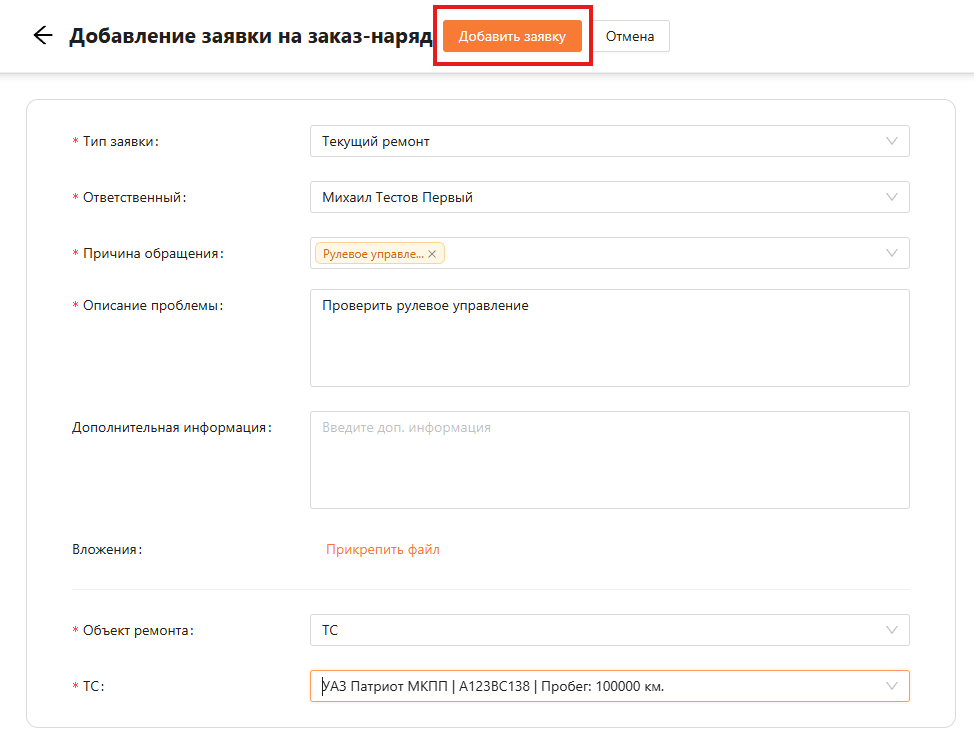
Task: Click the 'УАЗ Патриот МКПП' vehicle field
Action: pyautogui.click(x=609, y=686)
